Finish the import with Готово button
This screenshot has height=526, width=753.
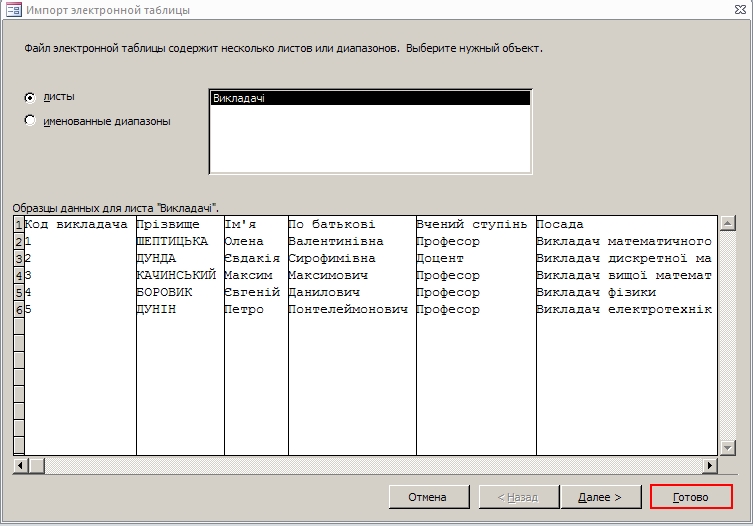[691, 497]
